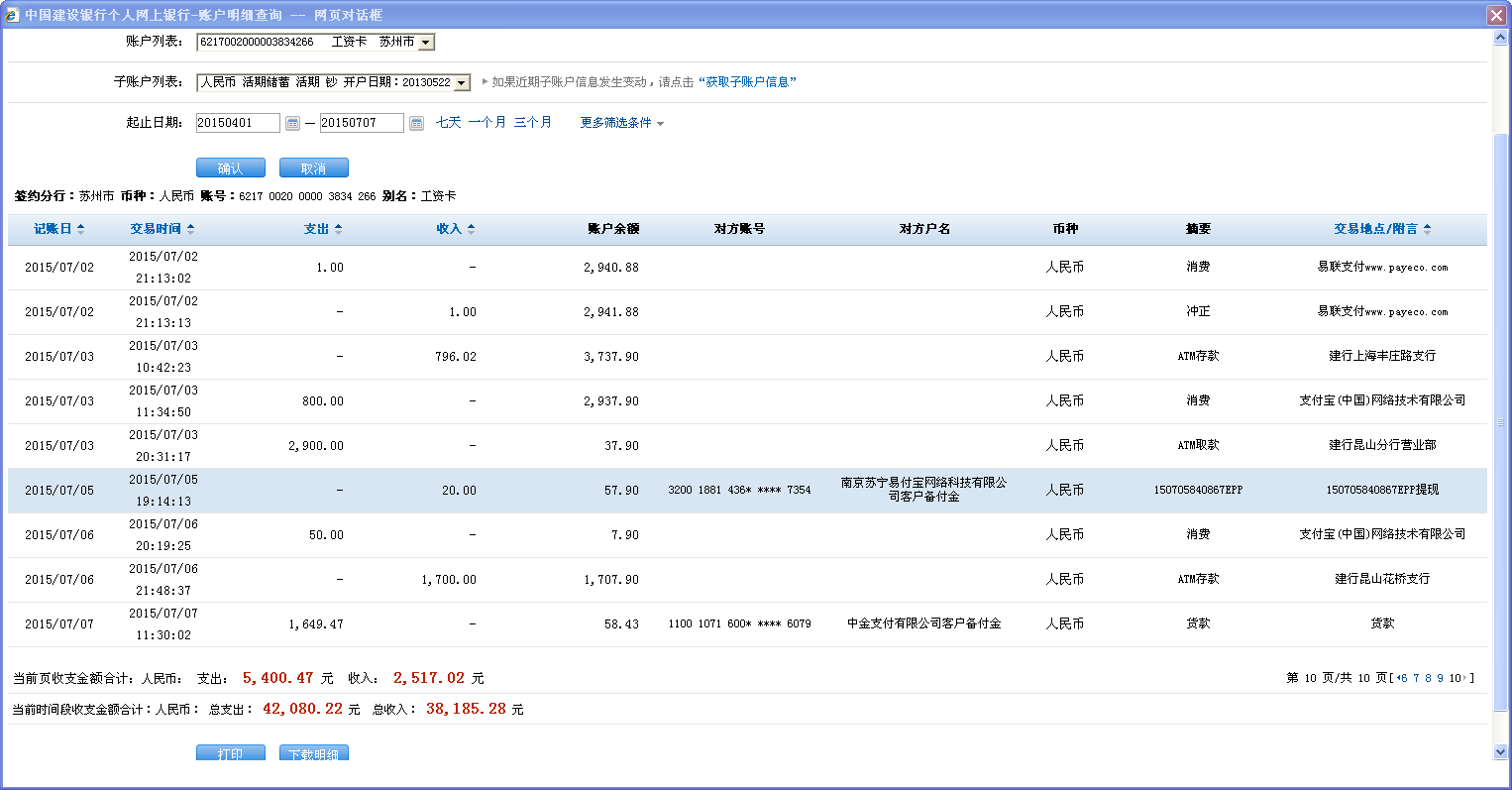Click the vertical scrollbar thumb

tap(1500, 421)
